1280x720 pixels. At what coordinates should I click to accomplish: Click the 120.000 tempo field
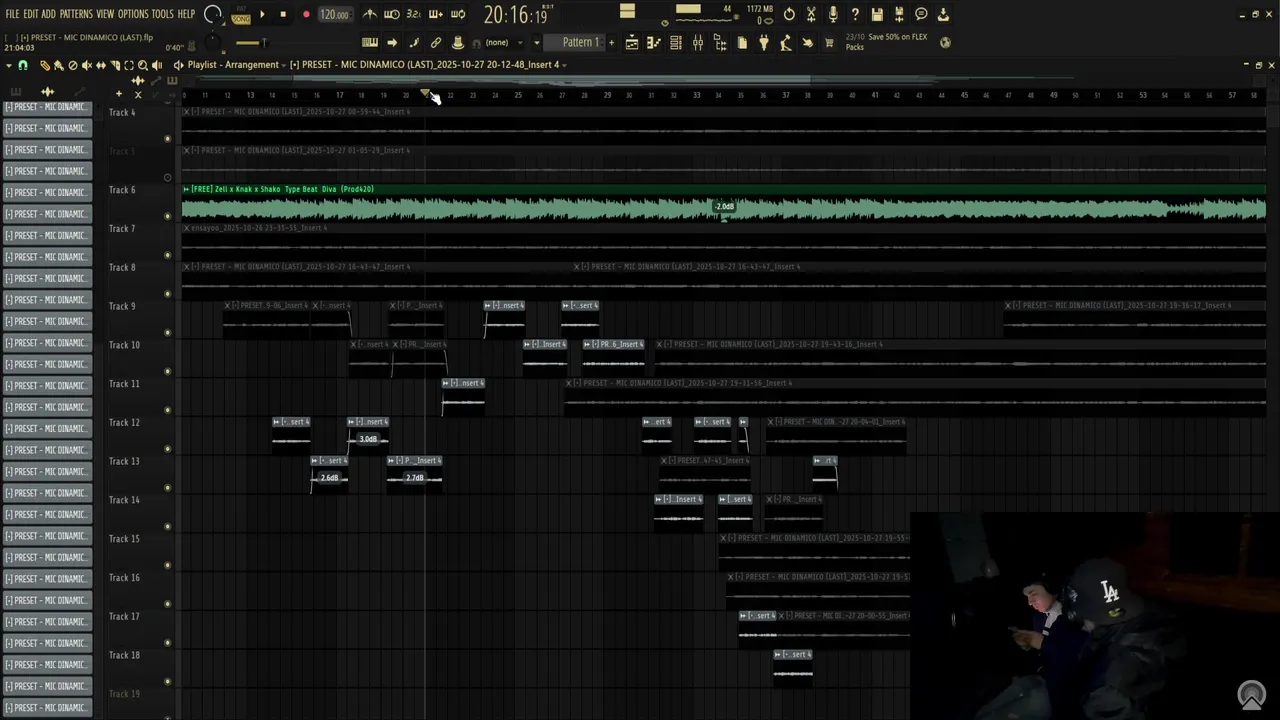click(334, 15)
